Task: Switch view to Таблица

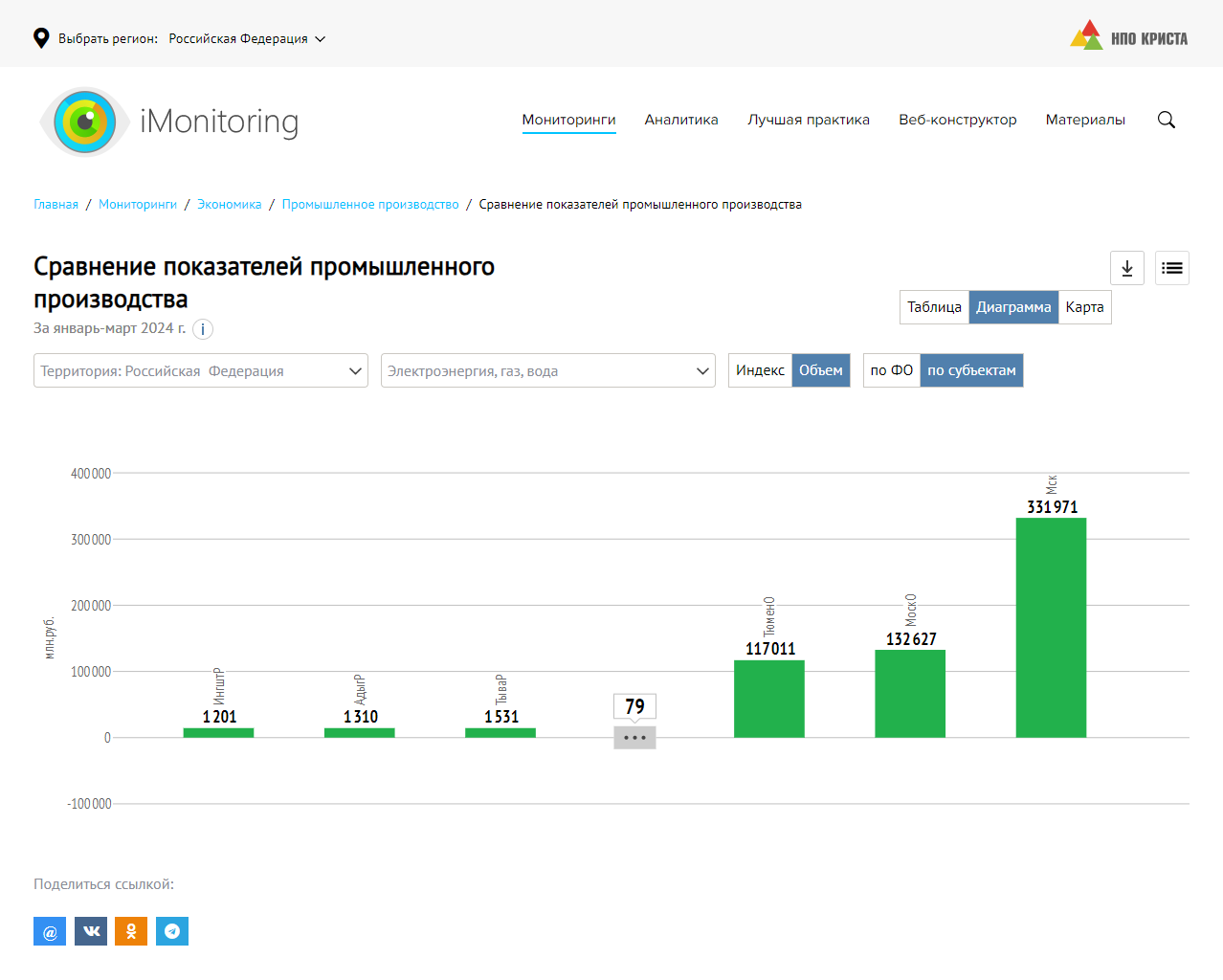Action: [x=934, y=307]
